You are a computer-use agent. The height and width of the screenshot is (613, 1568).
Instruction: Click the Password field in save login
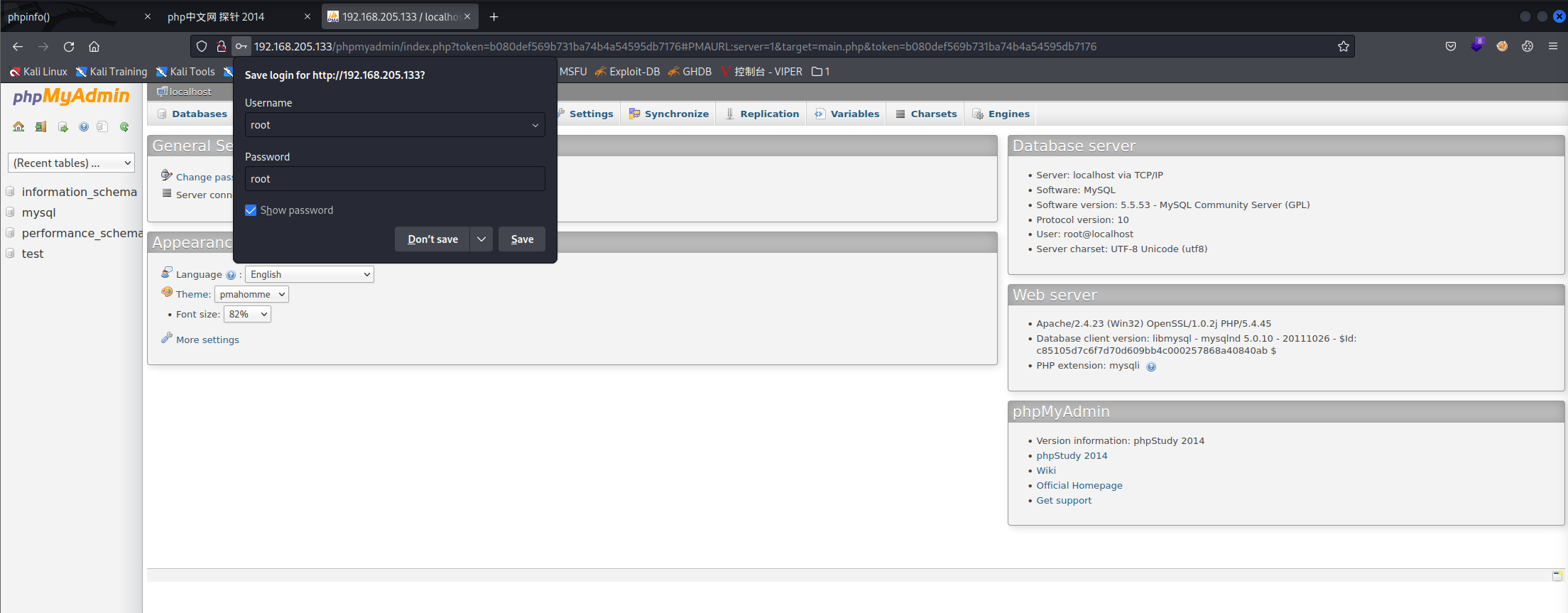click(395, 179)
